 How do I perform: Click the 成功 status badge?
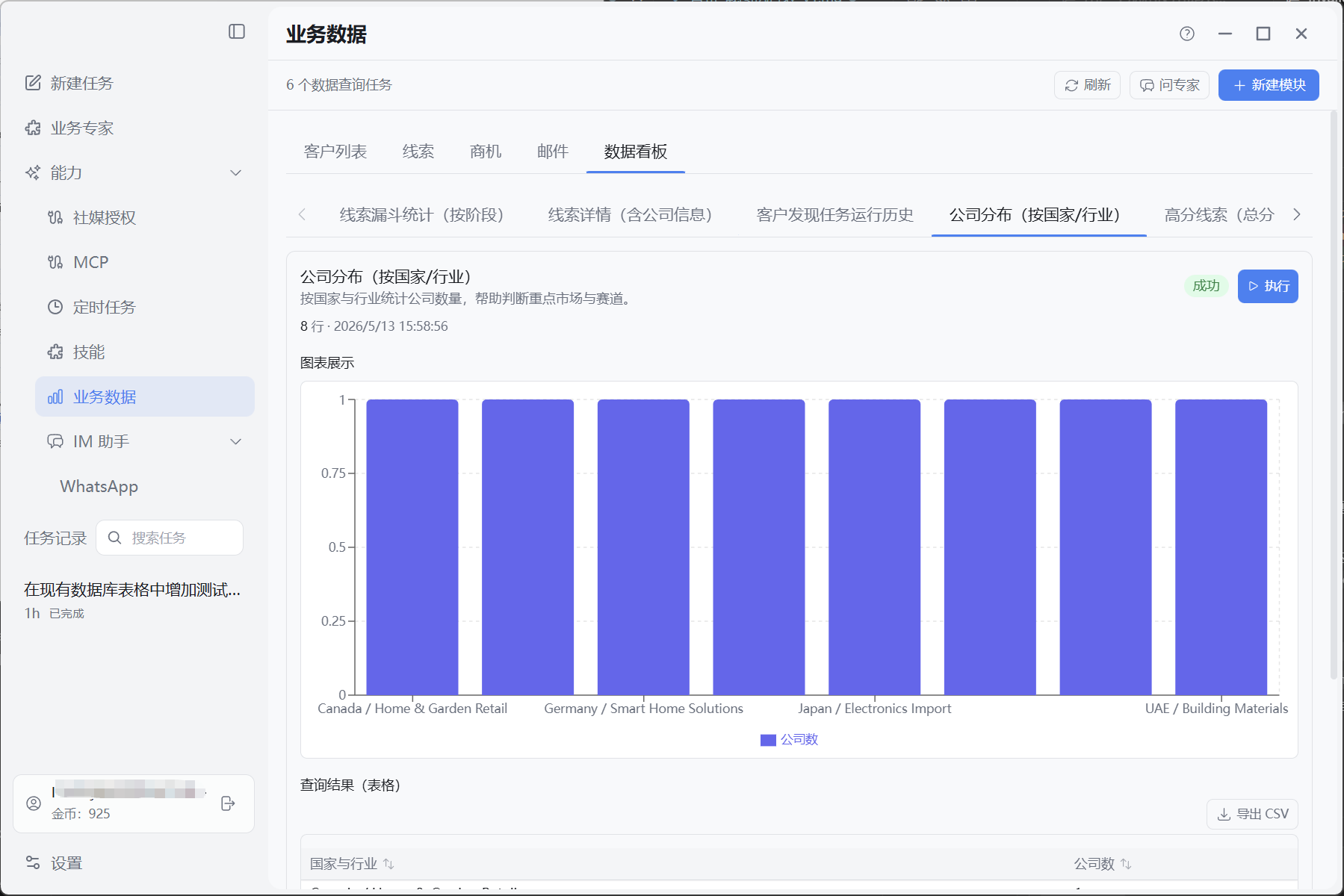[x=1206, y=286]
